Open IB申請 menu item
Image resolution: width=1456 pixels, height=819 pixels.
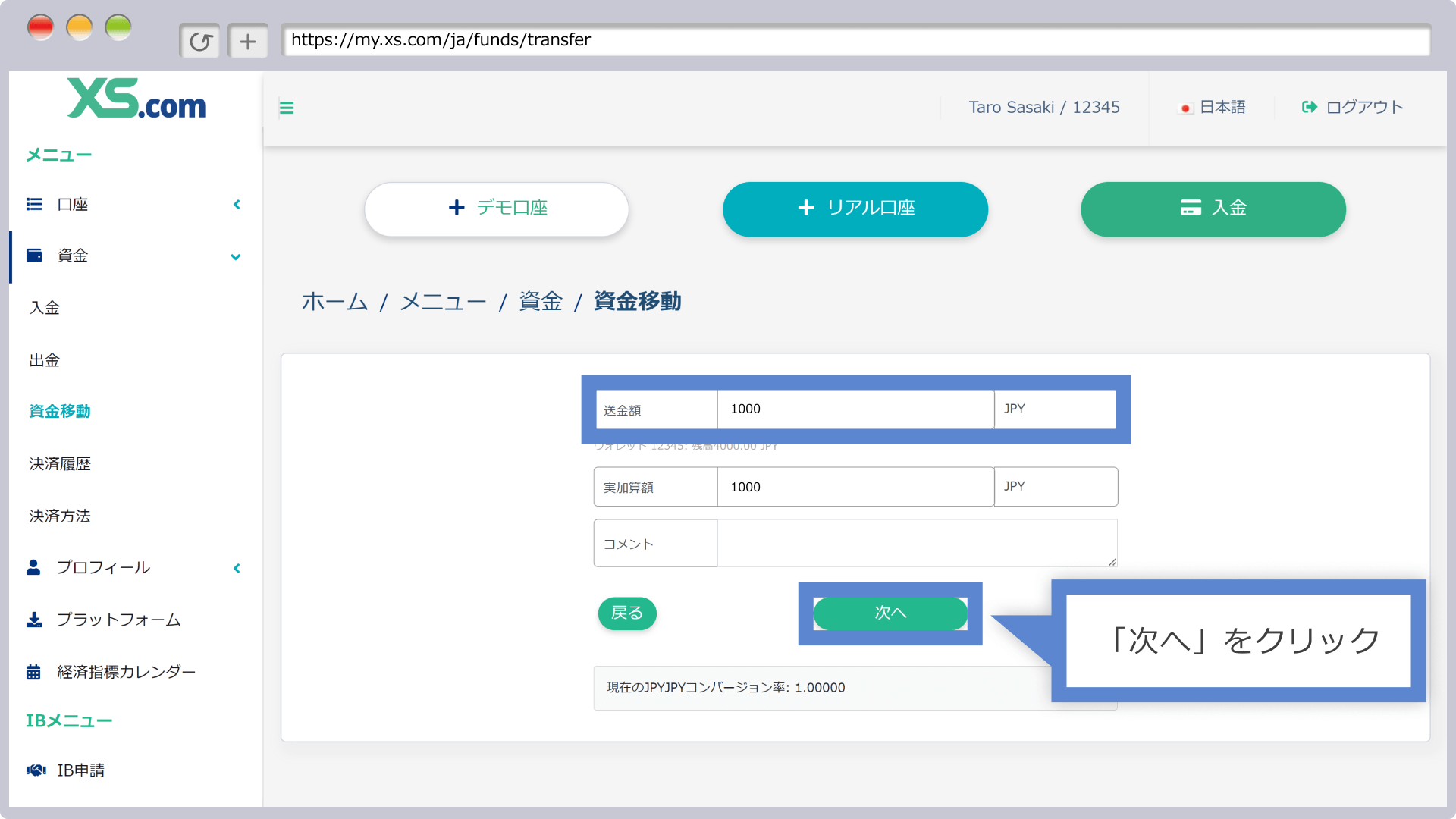click(x=81, y=770)
